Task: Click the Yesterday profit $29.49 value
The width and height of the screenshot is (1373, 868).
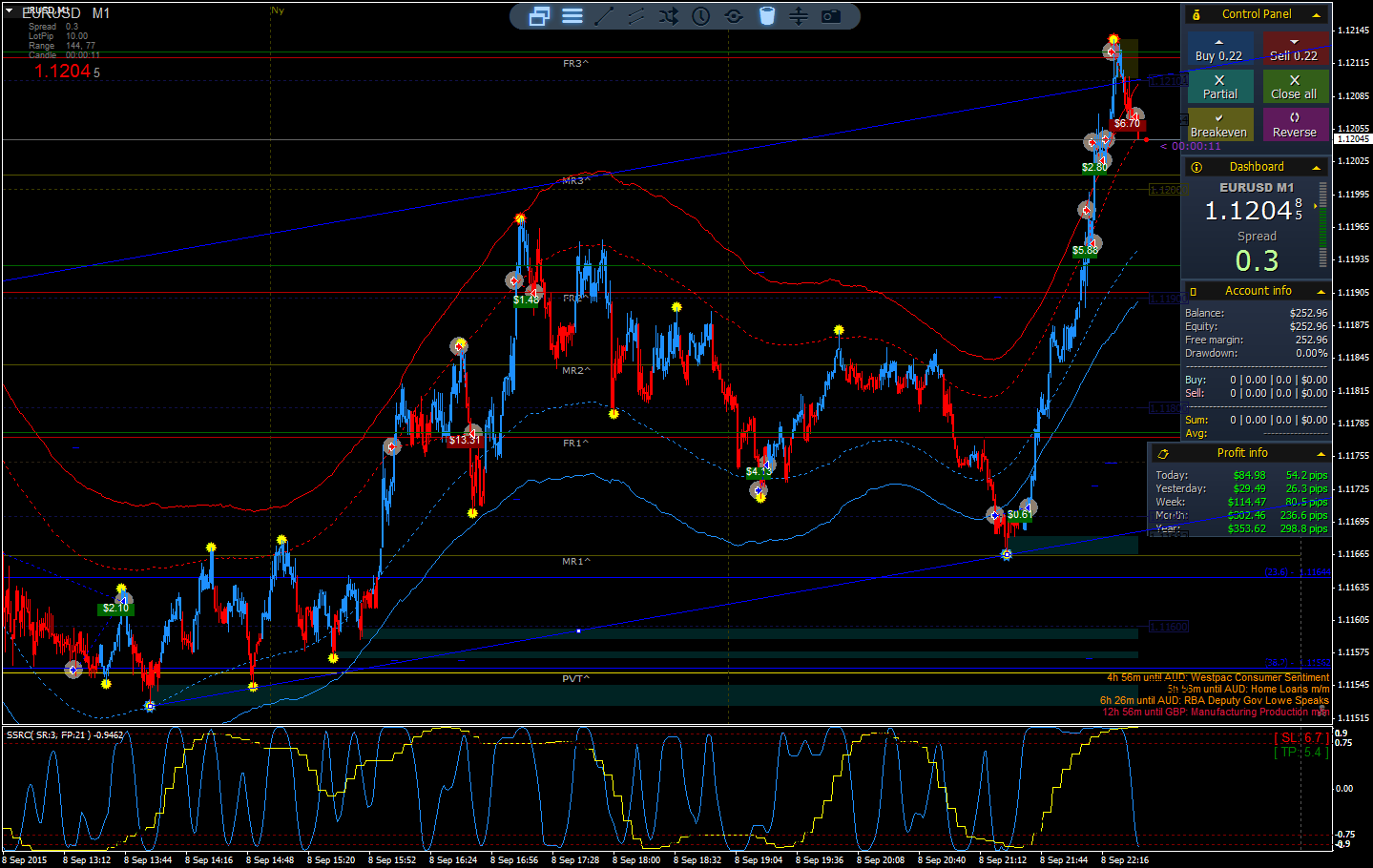Action: pyautogui.click(x=1249, y=488)
